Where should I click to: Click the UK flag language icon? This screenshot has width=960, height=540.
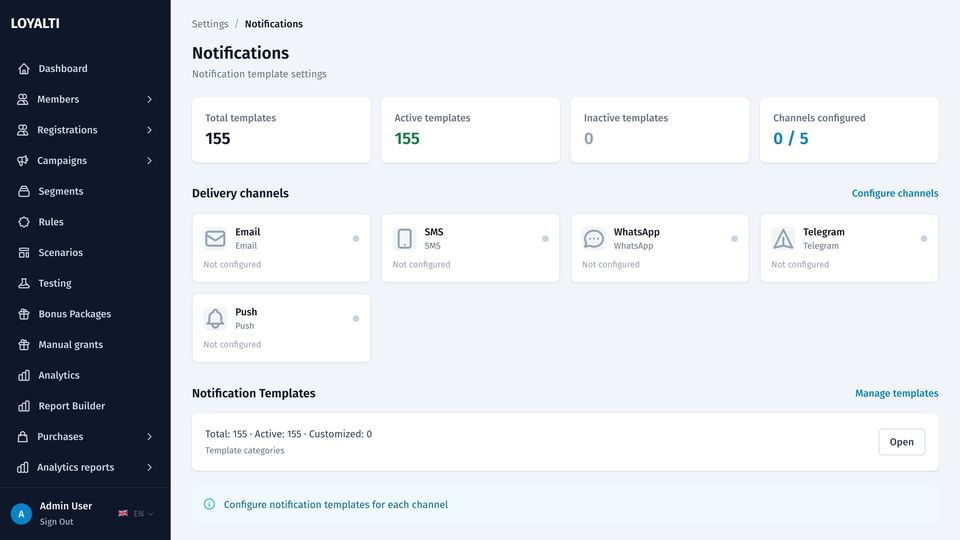[x=123, y=513]
